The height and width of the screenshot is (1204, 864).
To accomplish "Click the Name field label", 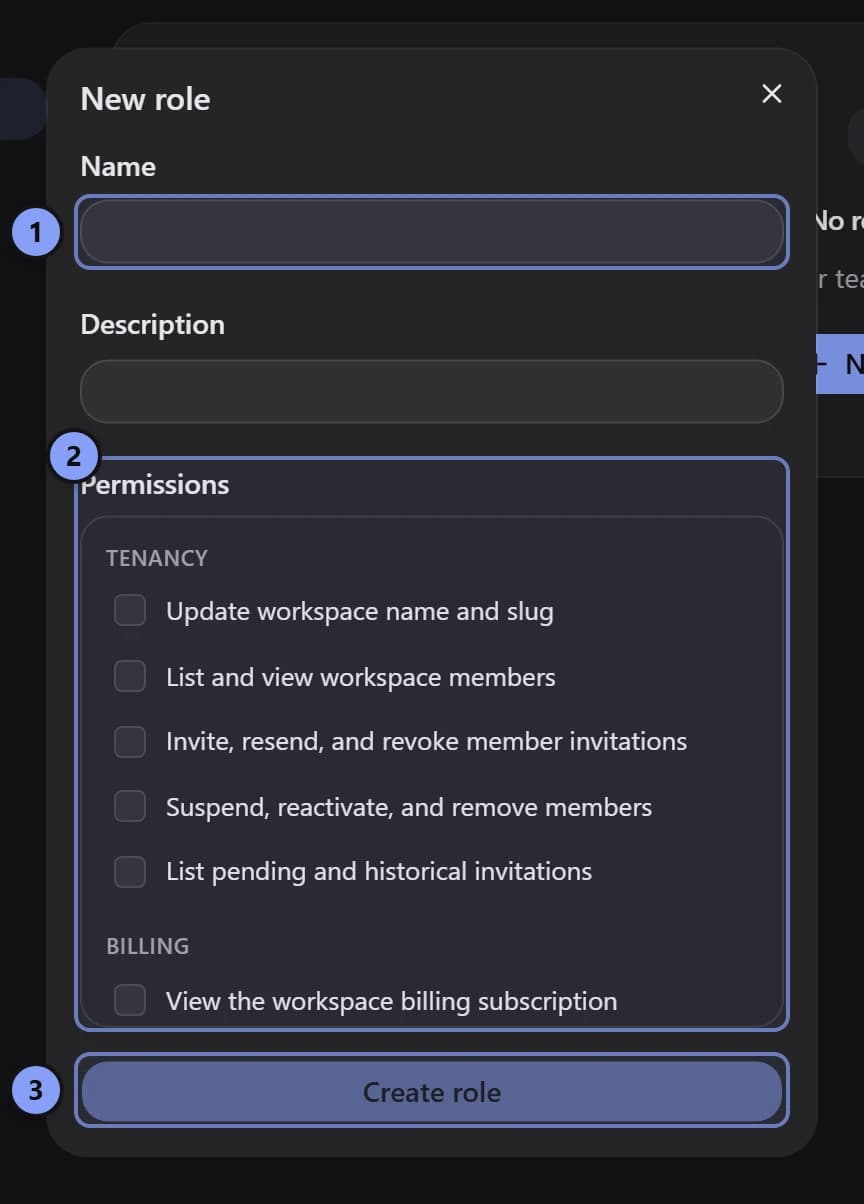I will coord(118,166).
